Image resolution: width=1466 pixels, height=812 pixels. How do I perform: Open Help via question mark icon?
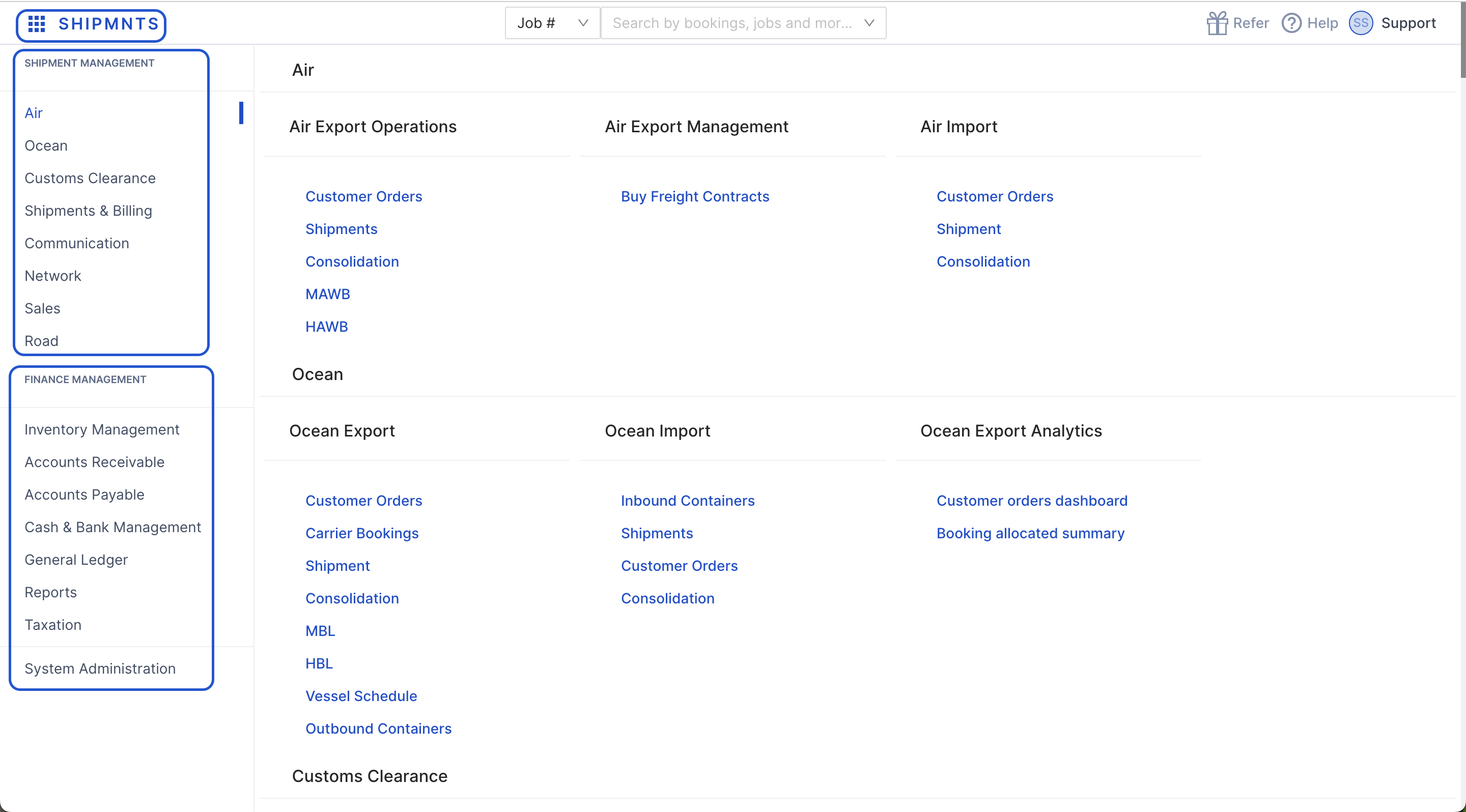(1291, 23)
